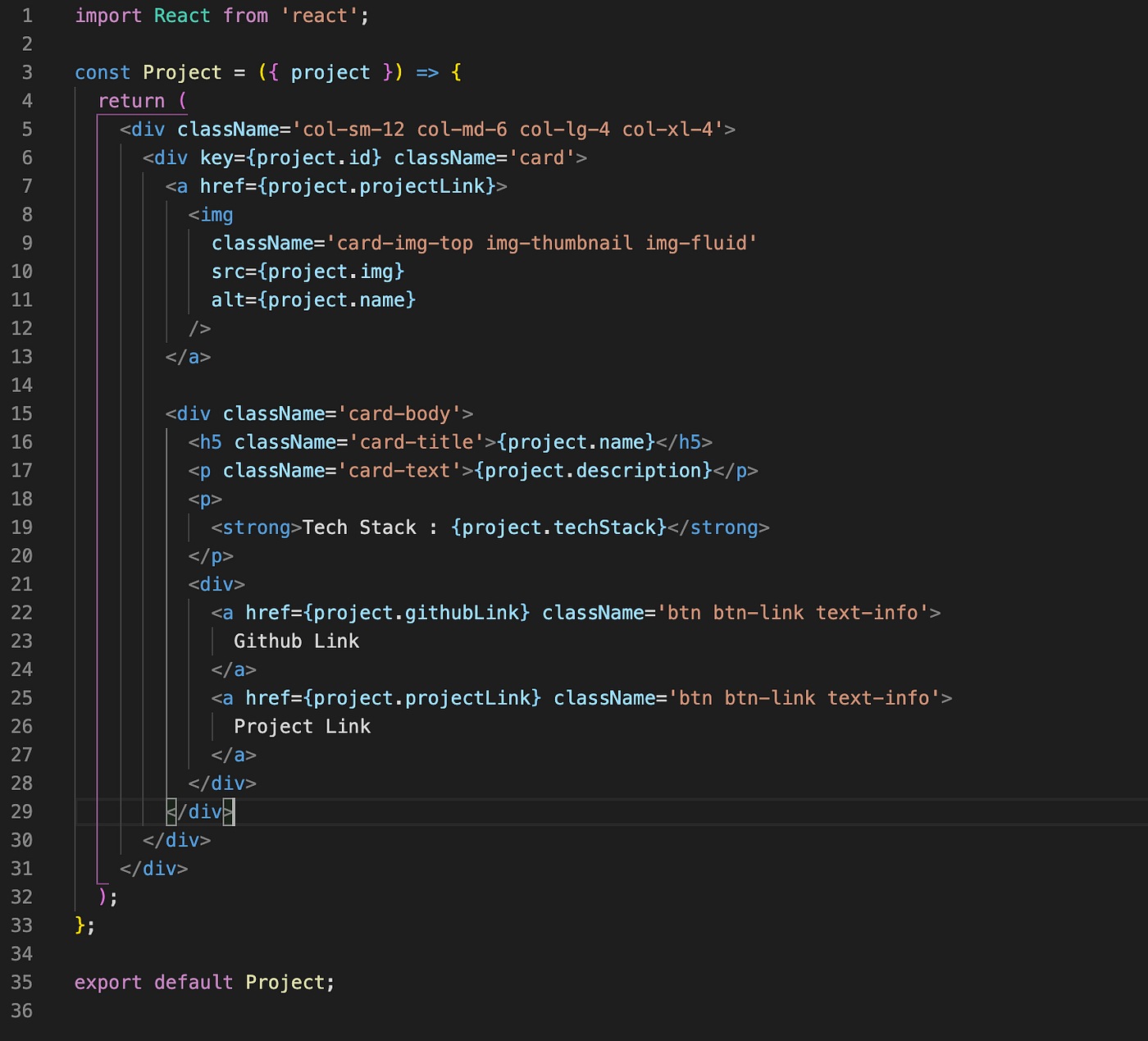
Task: Place cursor on export default Project statement
Action: [203, 982]
